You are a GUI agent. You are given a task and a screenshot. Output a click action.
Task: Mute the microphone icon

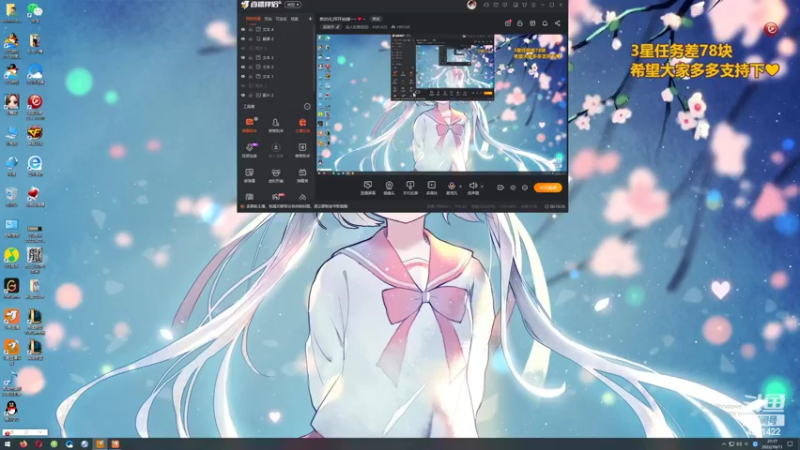pyautogui.click(x=452, y=188)
